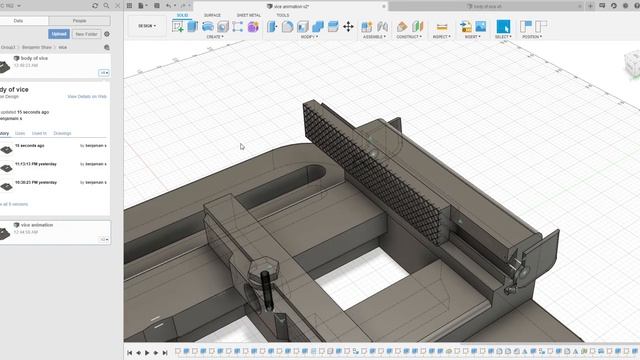Screen dimensions: 640x360
Task: Open the data panel grid icon
Action: click(x=130, y=6)
